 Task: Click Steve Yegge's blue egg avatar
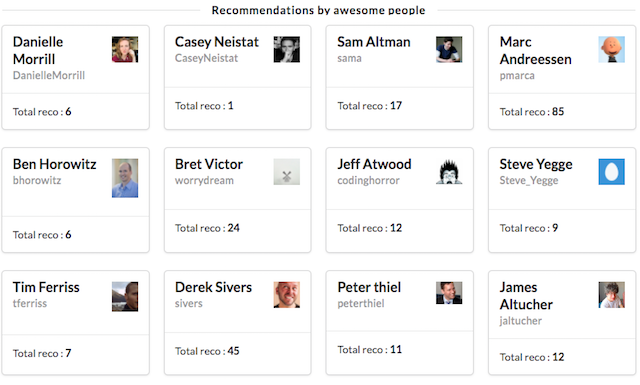click(611, 172)
